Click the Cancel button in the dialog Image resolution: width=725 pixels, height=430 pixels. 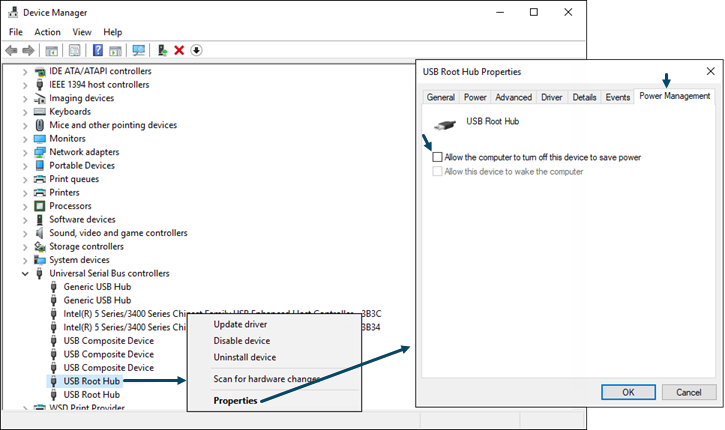[688, 392]
